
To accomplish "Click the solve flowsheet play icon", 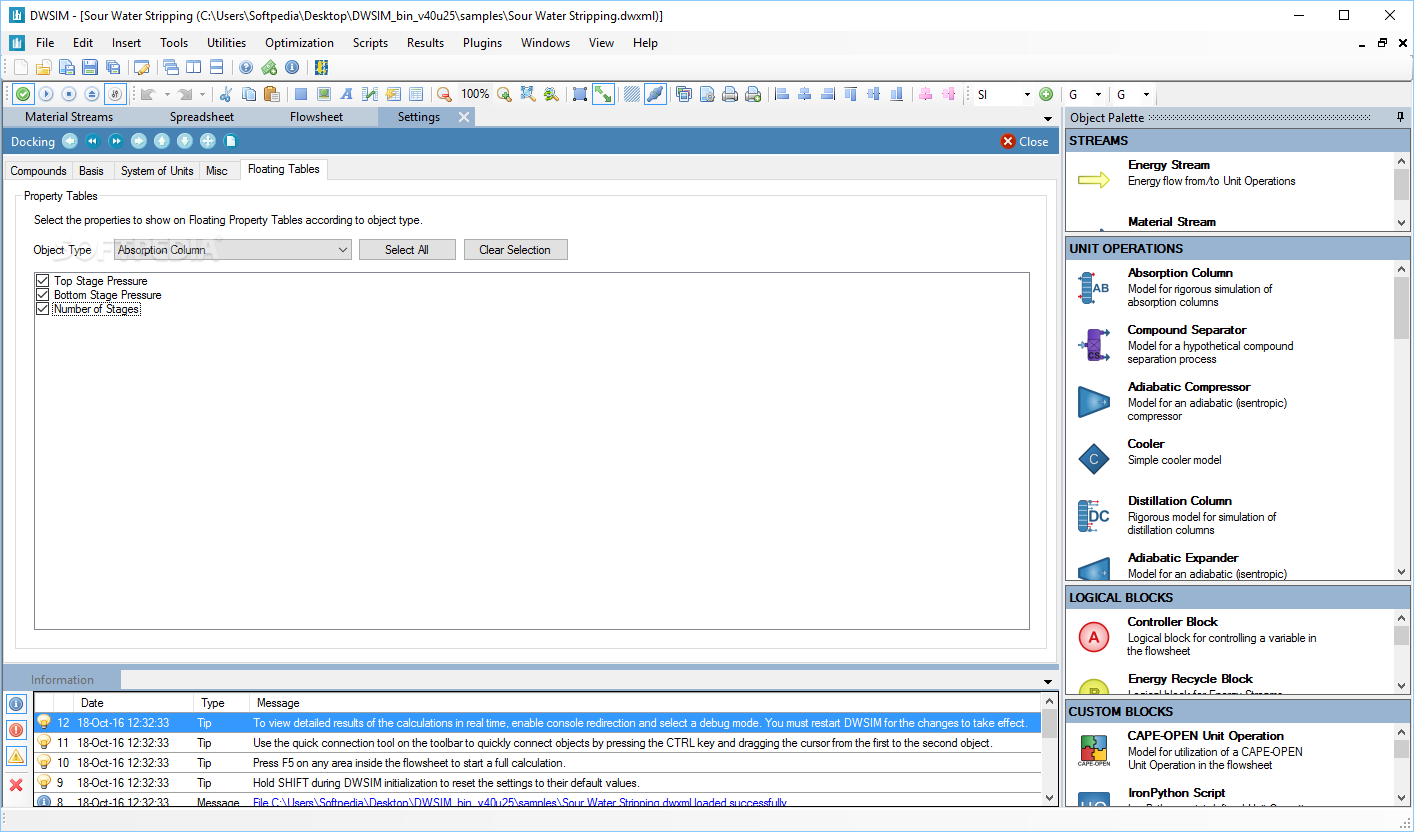I will [x=45, y=94].
